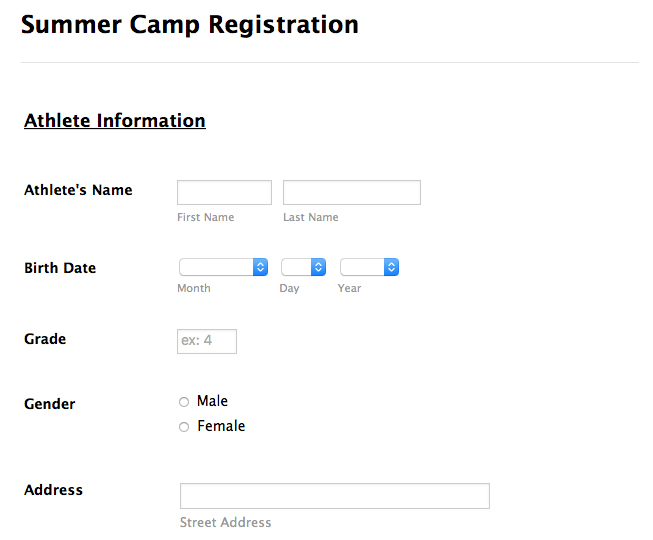Click the Grade input field
Screen dimensions: 653x540
207,341
